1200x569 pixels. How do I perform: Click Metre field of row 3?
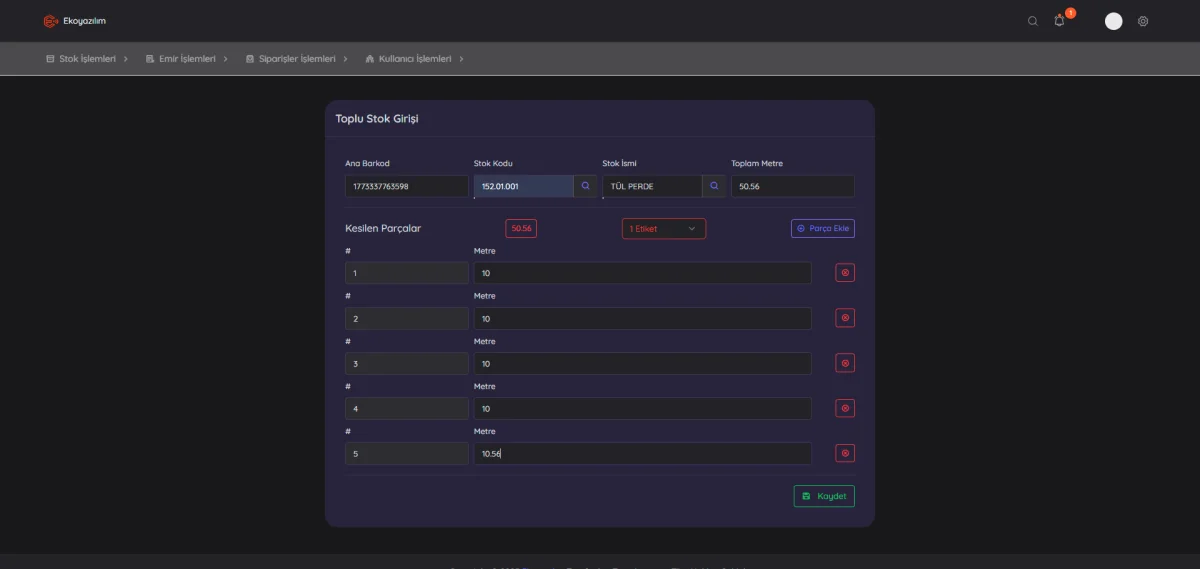point(643,363)
